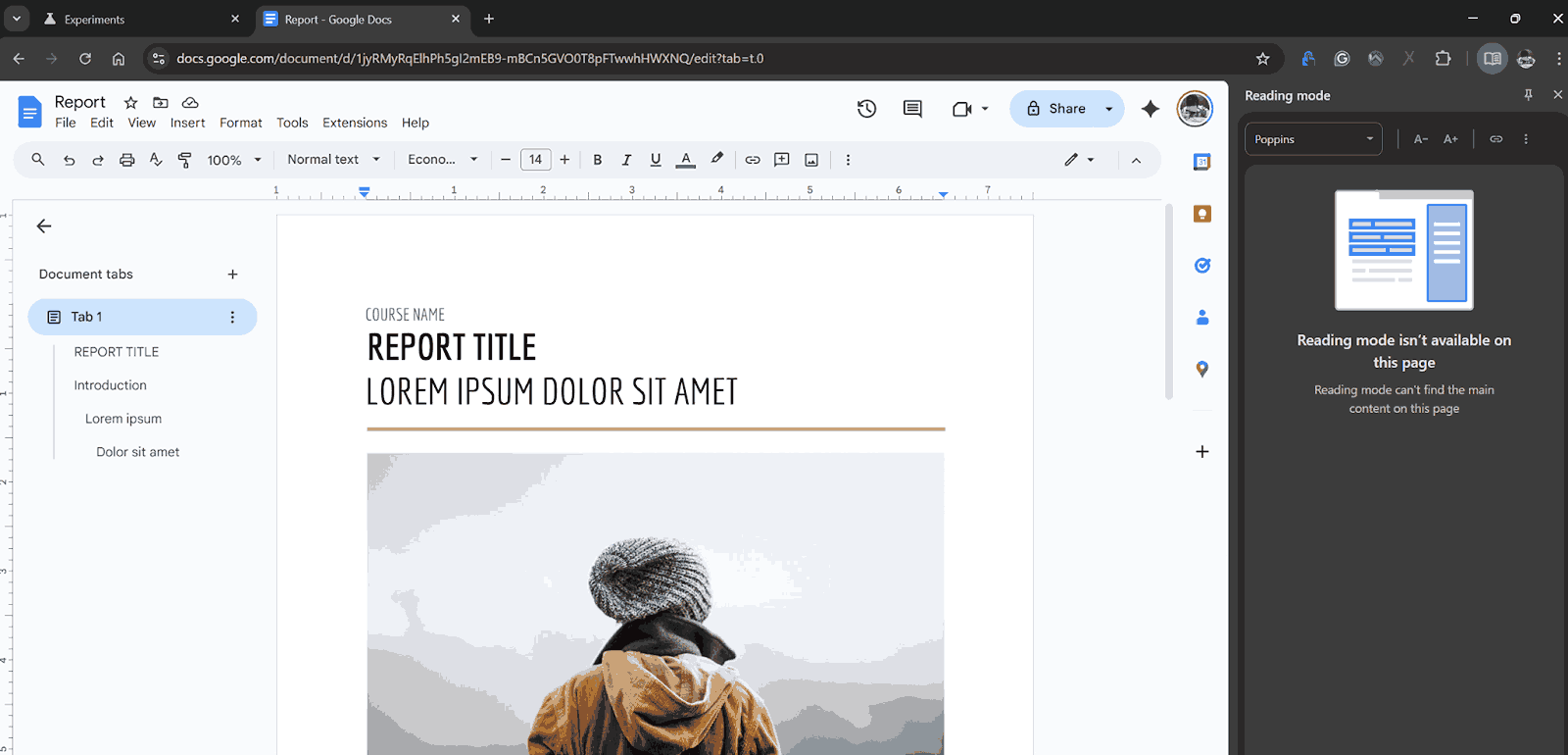Click the insert image icon
The image size is (1568, 755).
pos(811,160)
